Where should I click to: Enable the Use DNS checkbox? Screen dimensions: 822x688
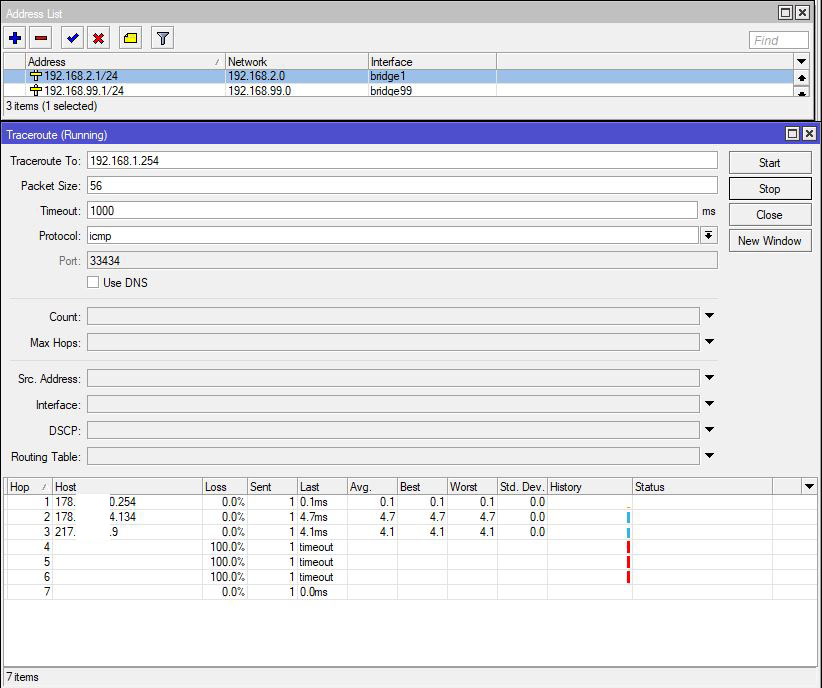pyautogui.click(x=94, y=282)
